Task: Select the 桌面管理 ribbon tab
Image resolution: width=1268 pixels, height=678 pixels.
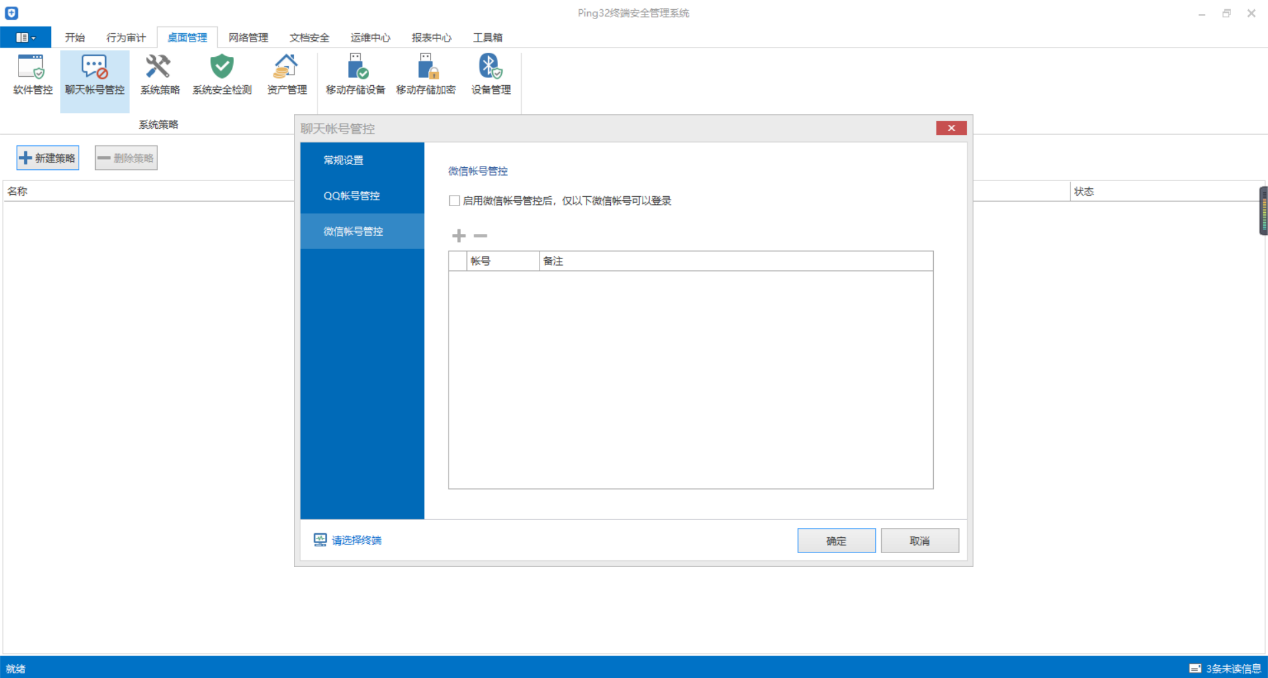Action: pyautogui.click(x=187, y=38)
